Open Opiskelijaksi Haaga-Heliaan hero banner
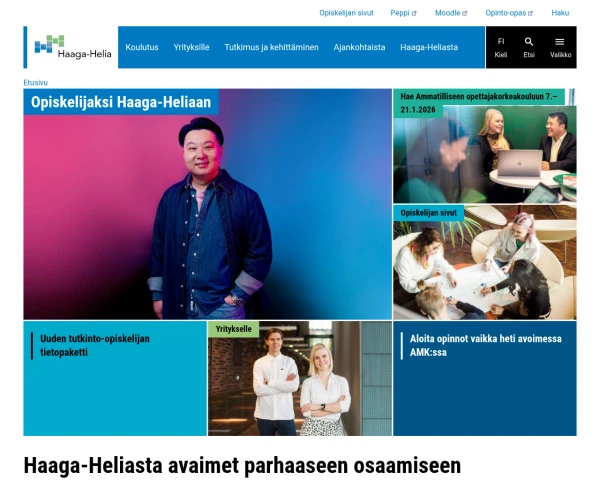Image resolution: width=600 pixels, height=480 pixels. [x=207, y=204]
